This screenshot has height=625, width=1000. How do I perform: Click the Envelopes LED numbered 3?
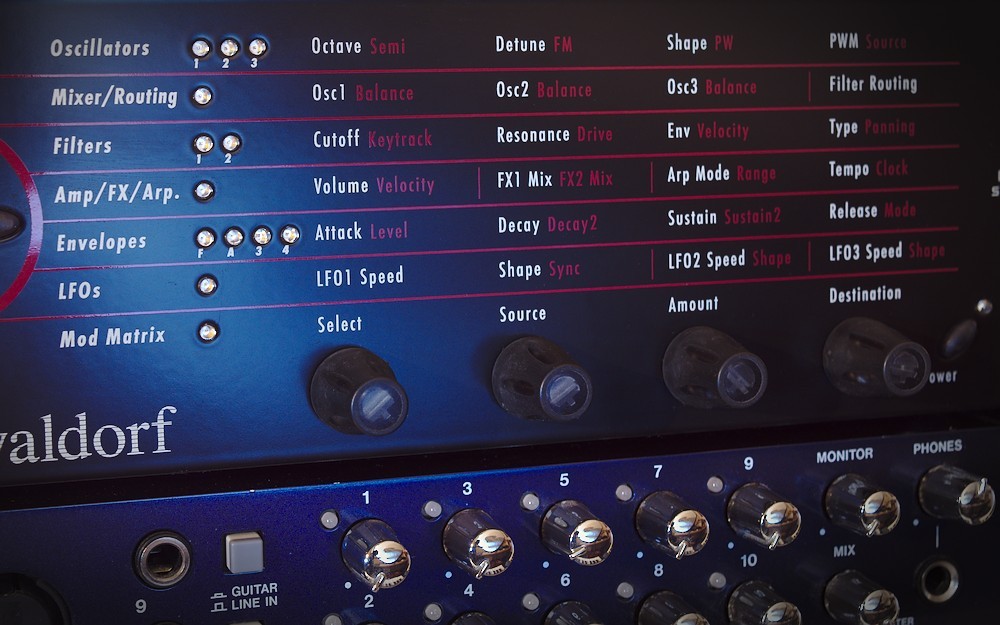click(x=262, y=236)
